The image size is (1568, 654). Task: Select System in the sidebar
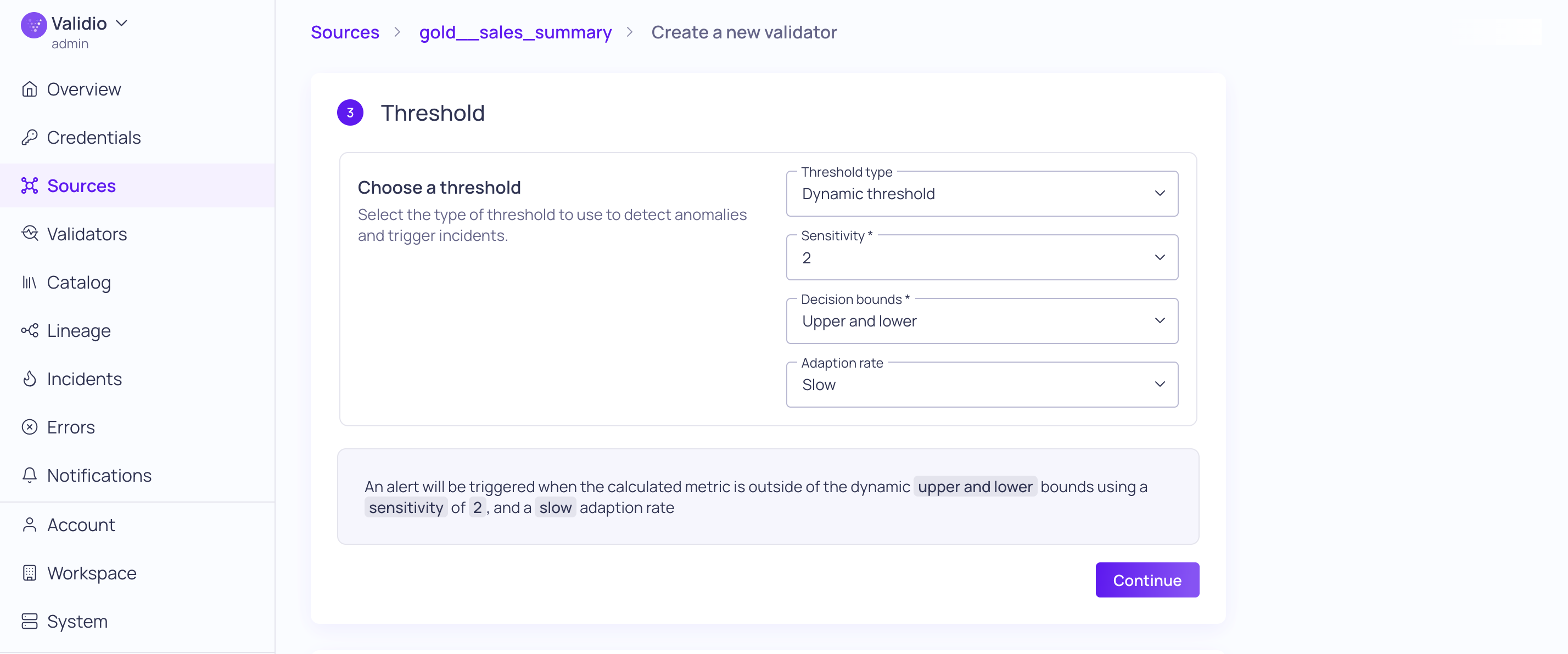tap(77, 621)
